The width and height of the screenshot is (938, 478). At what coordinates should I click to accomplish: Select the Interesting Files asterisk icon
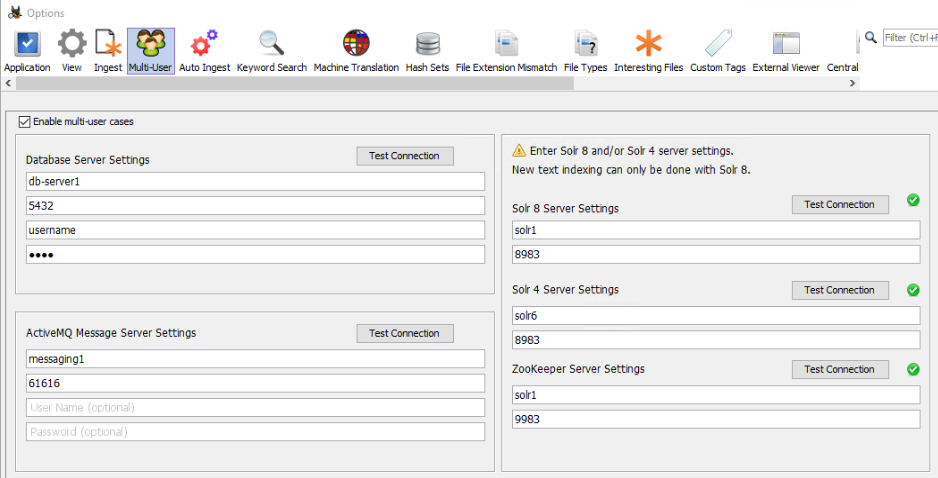point(649,44)
